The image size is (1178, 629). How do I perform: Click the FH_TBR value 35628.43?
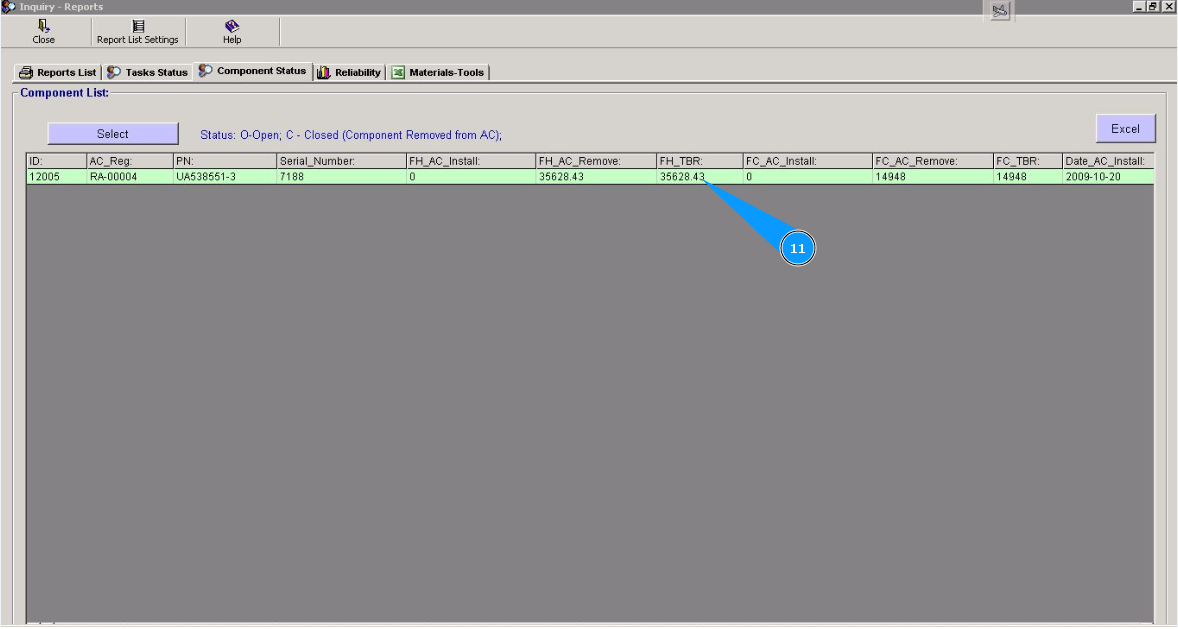click(x=699, y=177)
